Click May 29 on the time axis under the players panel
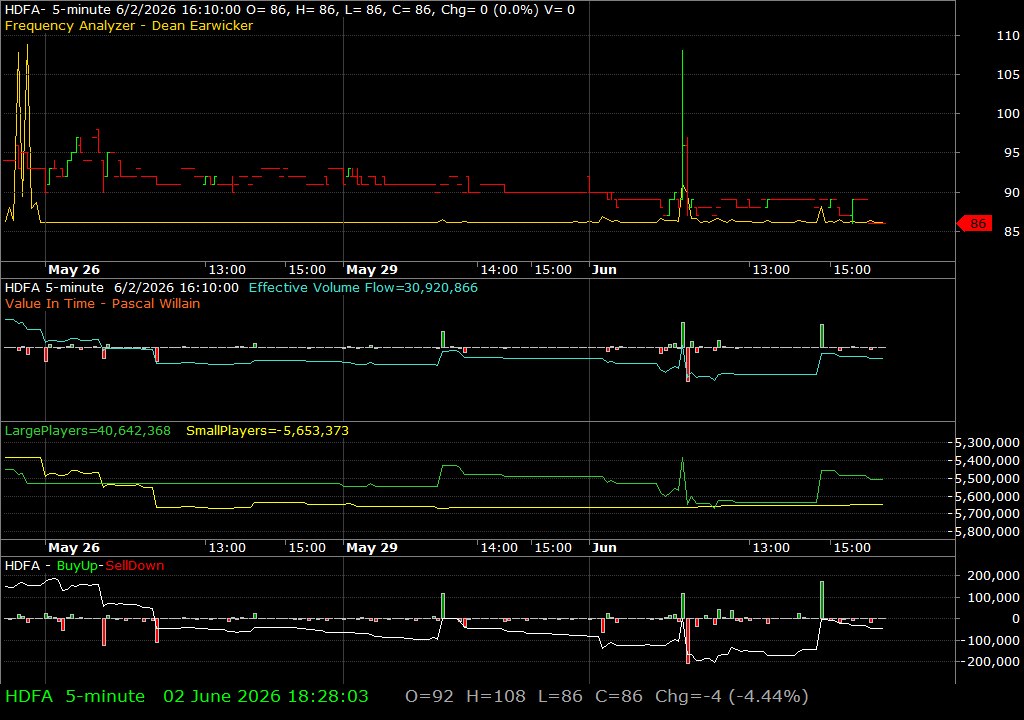The width and height of the screenshot is (1024, 720). [x=372, y=548]
